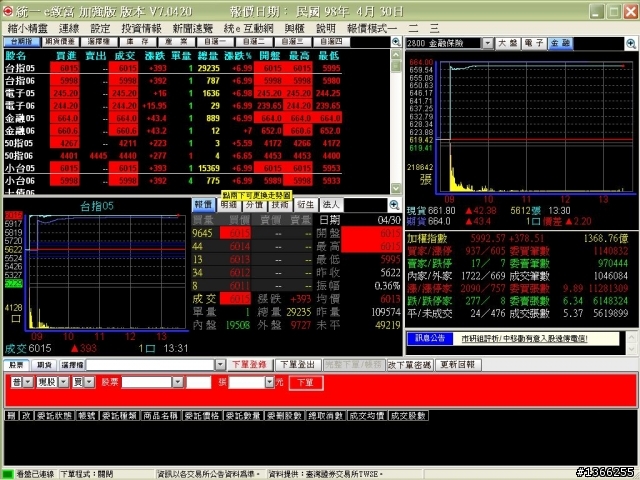Select the 自選三 tab
Image resolution: width=640 pixels, height=480 pixels.
click(293, 42)
